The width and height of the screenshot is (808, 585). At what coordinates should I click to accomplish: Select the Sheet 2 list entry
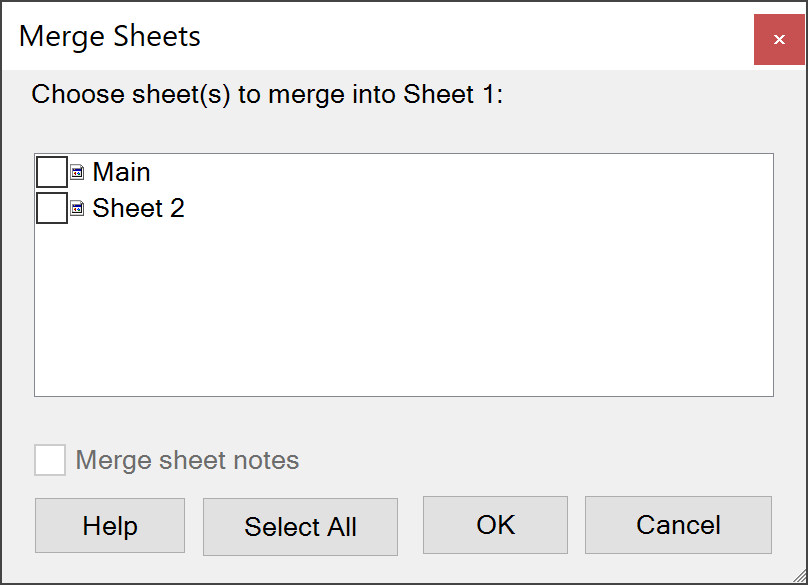click(x=138, y=209)
